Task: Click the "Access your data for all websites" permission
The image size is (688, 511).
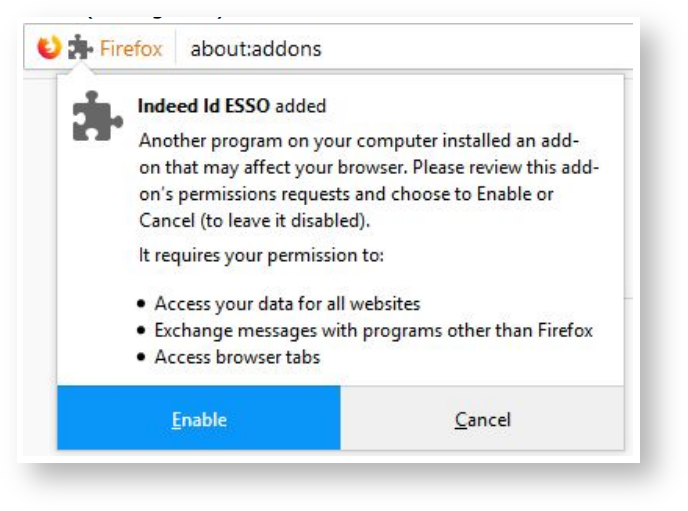Action: 287,303
